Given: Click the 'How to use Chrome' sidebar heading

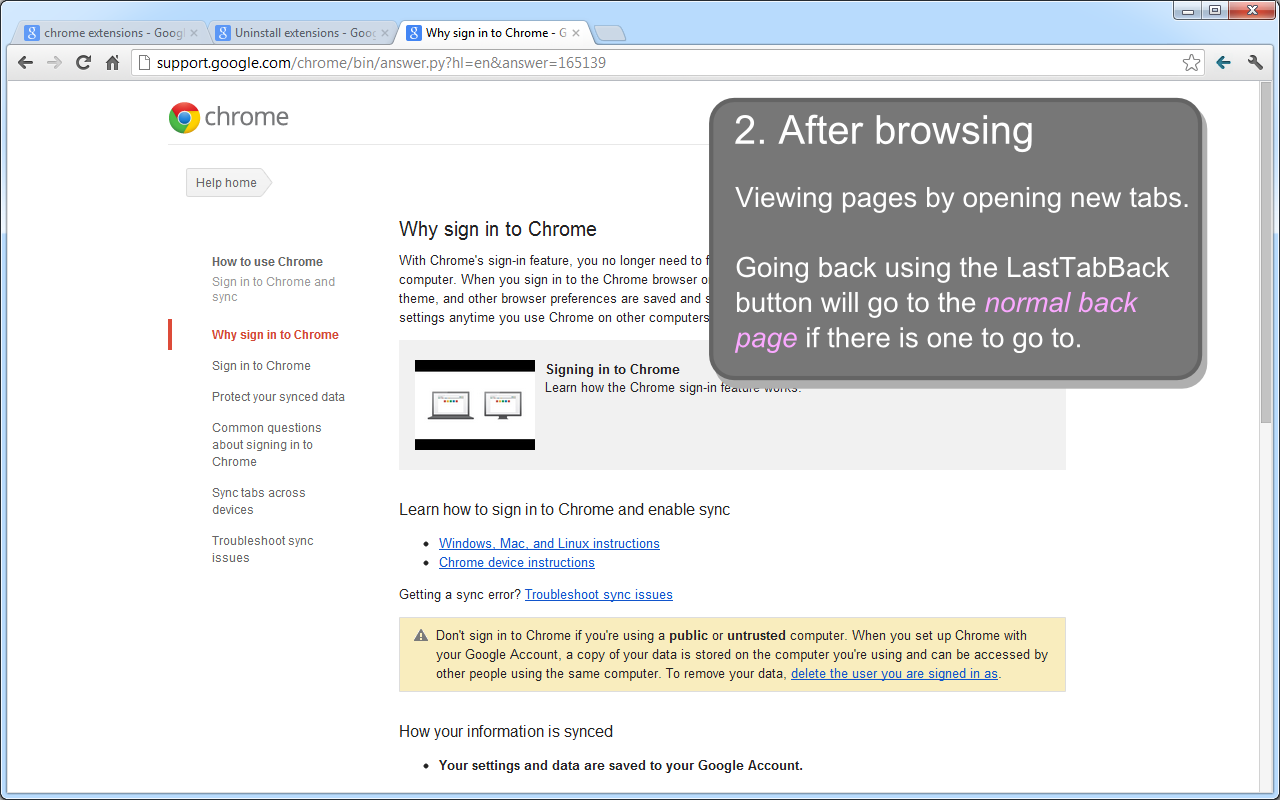Looking at the screenshot, I should (267, 262).
